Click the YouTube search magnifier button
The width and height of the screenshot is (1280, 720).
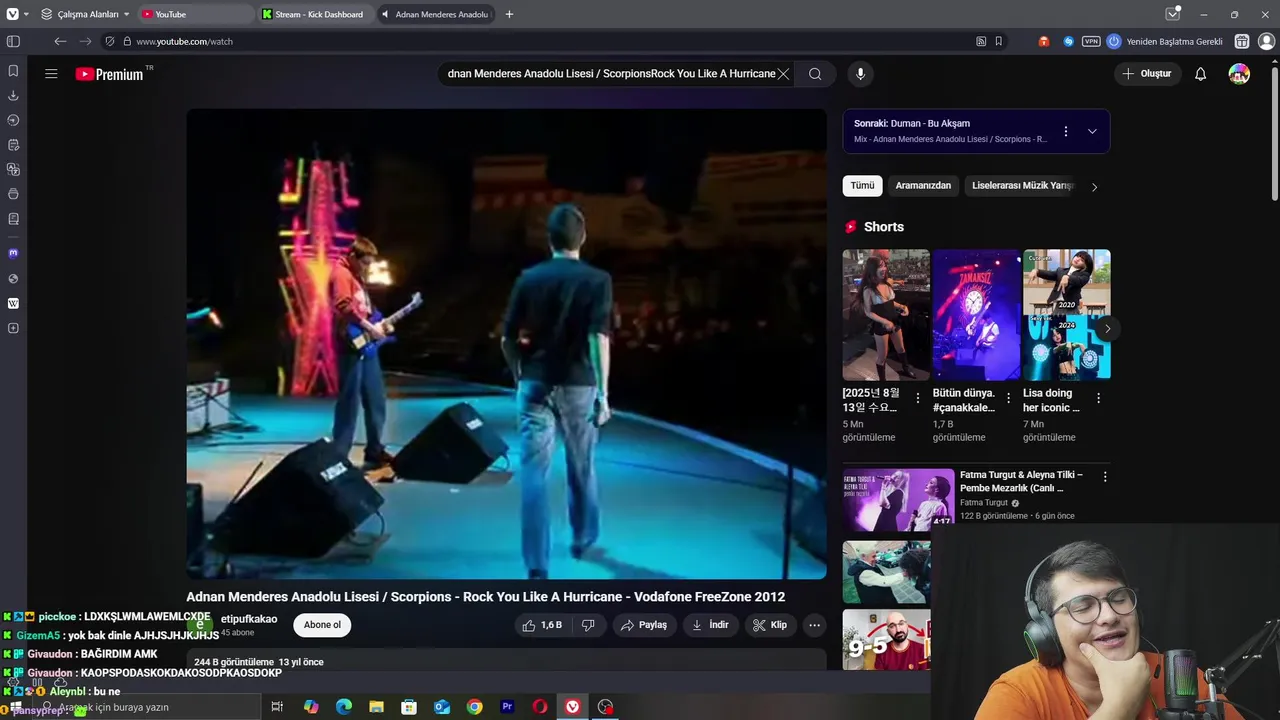(815, 74)
